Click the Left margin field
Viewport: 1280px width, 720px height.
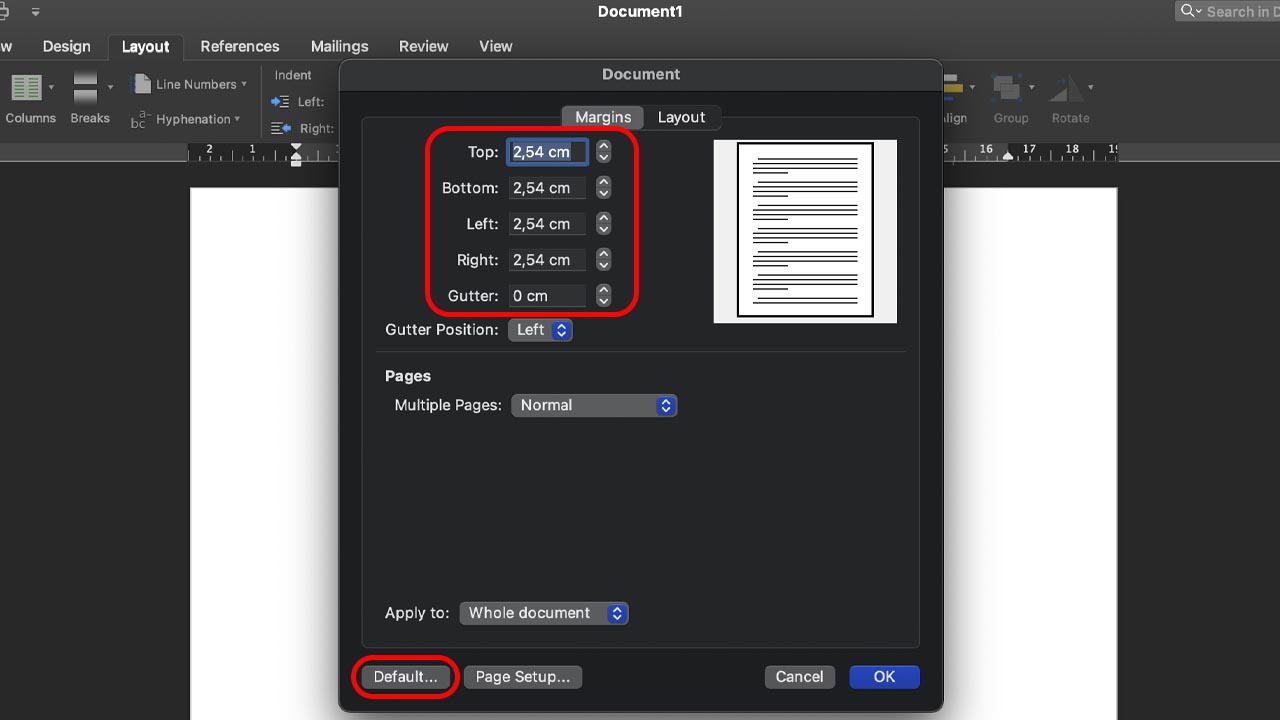point(548,224)
